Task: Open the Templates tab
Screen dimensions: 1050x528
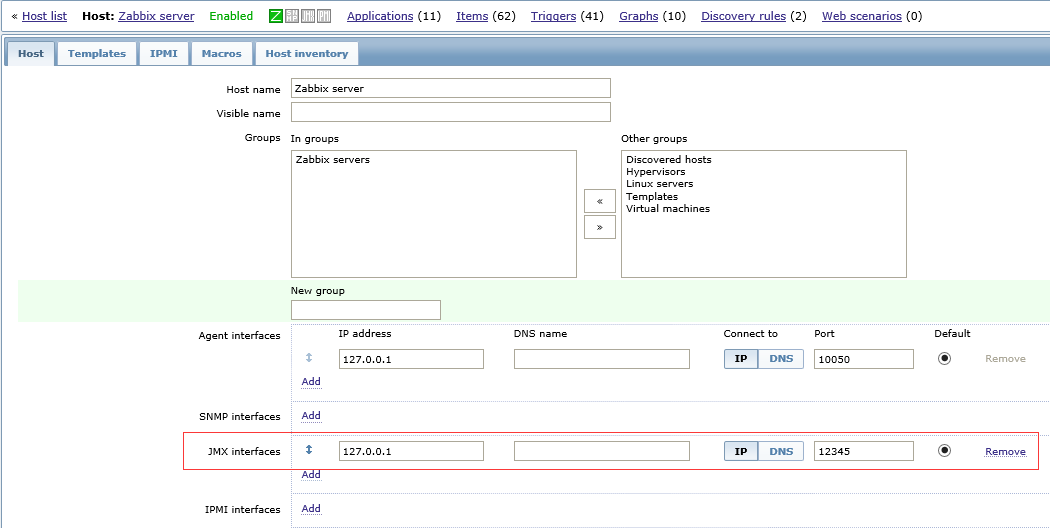Action: [96, 54]
